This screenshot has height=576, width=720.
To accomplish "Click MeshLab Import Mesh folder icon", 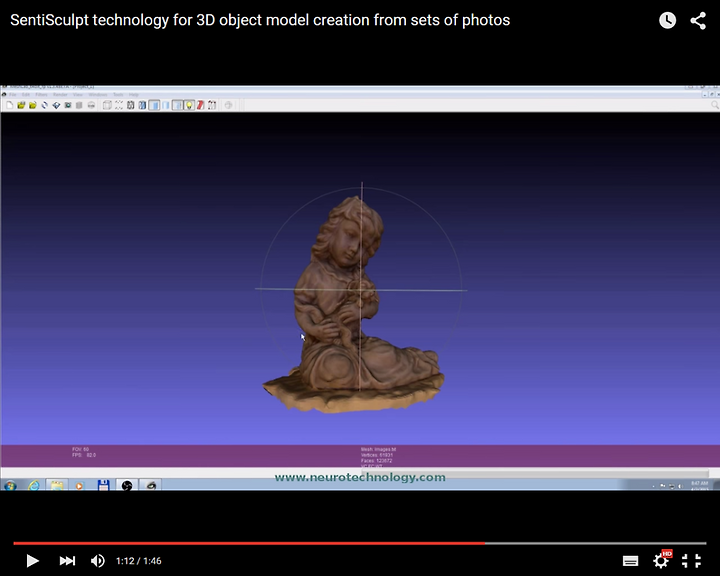I will click(x=33, y=105).
